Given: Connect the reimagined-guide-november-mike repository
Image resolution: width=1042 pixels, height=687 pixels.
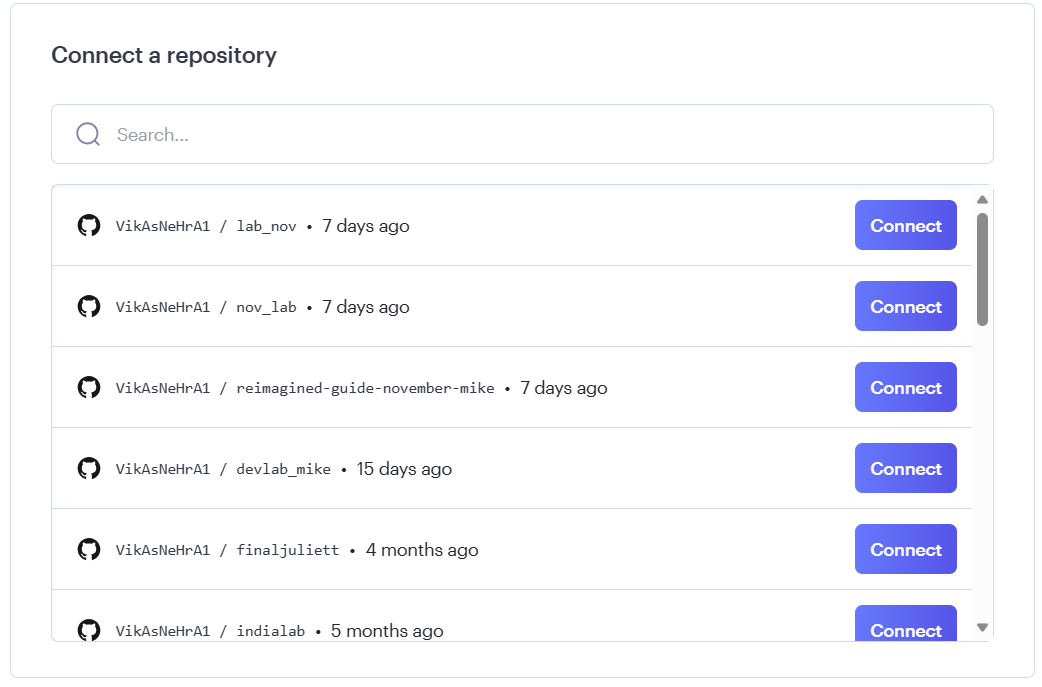Looking at the screenshot, I should pos(905,387).
